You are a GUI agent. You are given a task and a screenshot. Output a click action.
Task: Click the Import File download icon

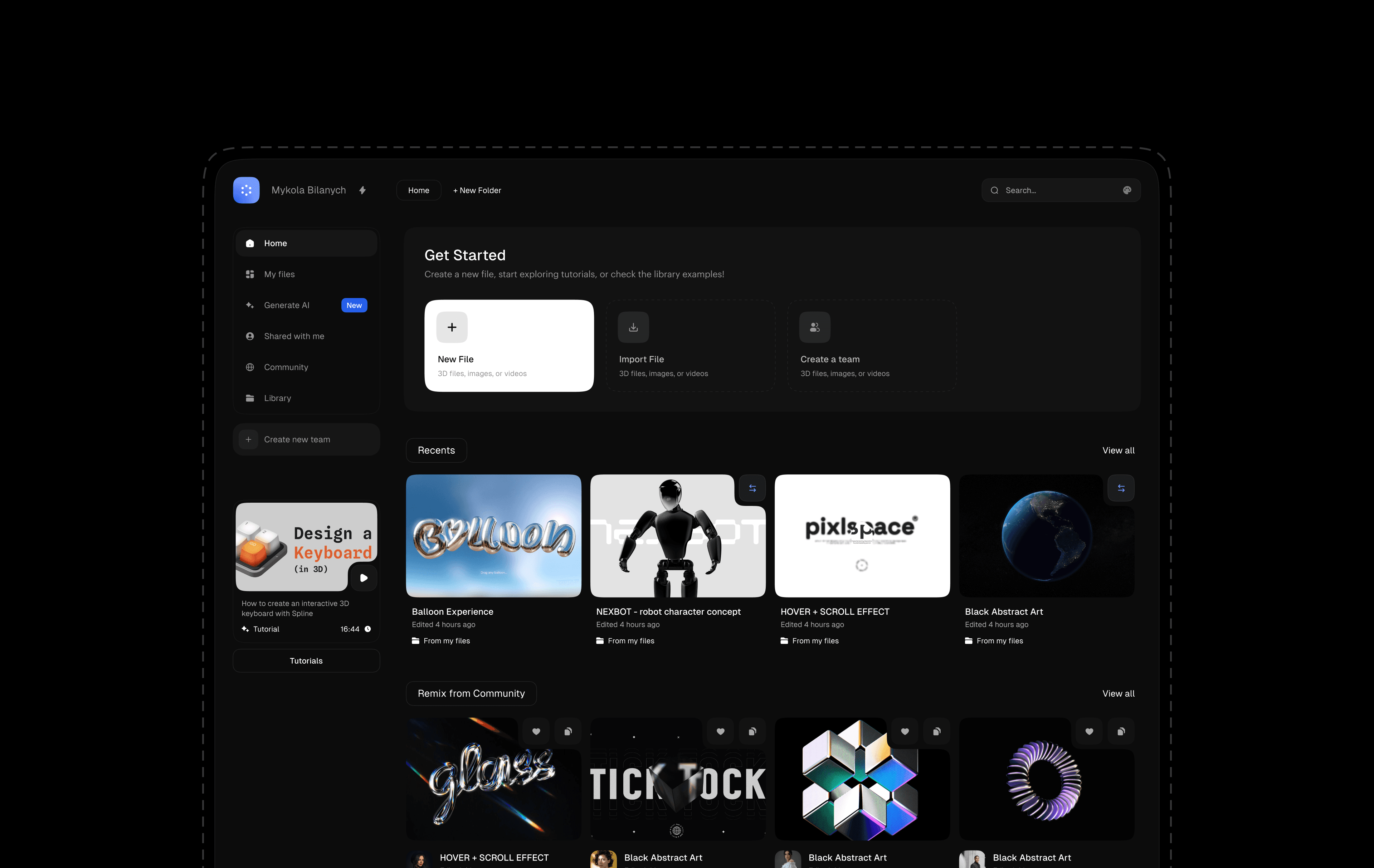tap(633, 327)
